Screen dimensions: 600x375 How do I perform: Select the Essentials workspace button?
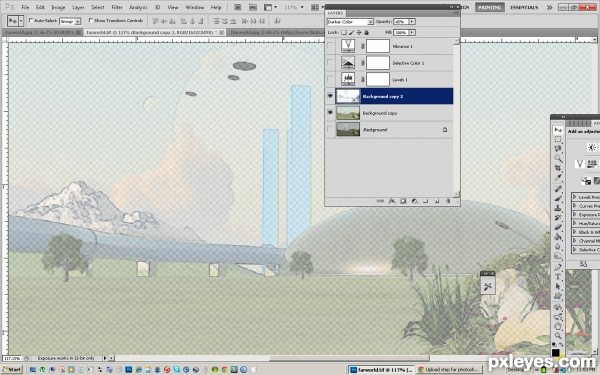pos(524,7)
